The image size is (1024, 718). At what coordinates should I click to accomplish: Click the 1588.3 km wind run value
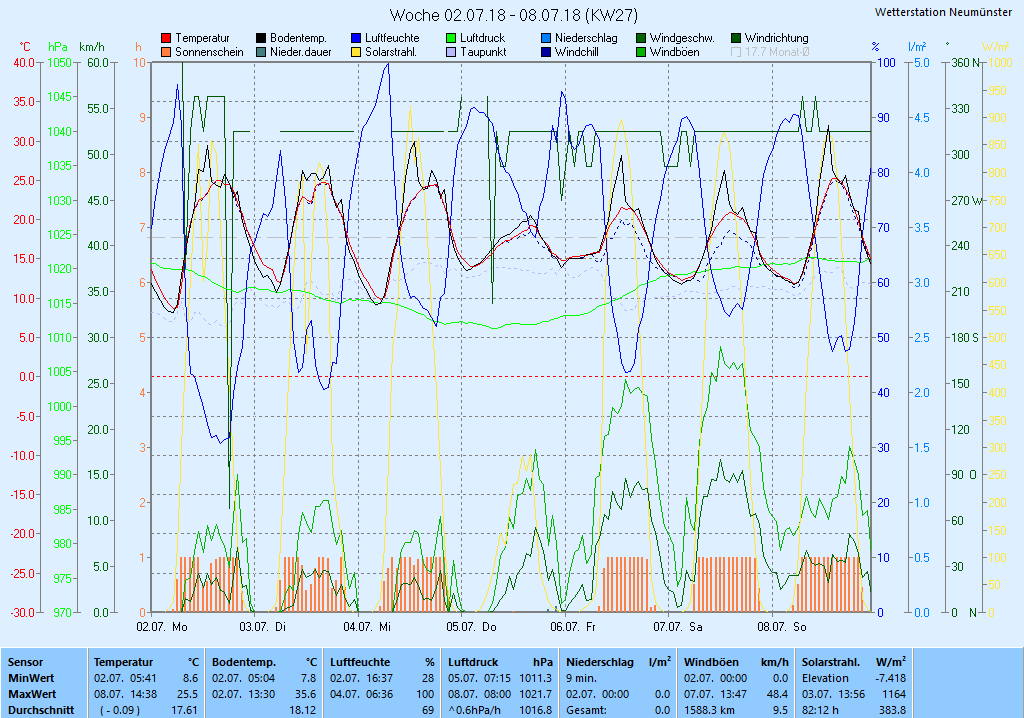click(711, 710)
